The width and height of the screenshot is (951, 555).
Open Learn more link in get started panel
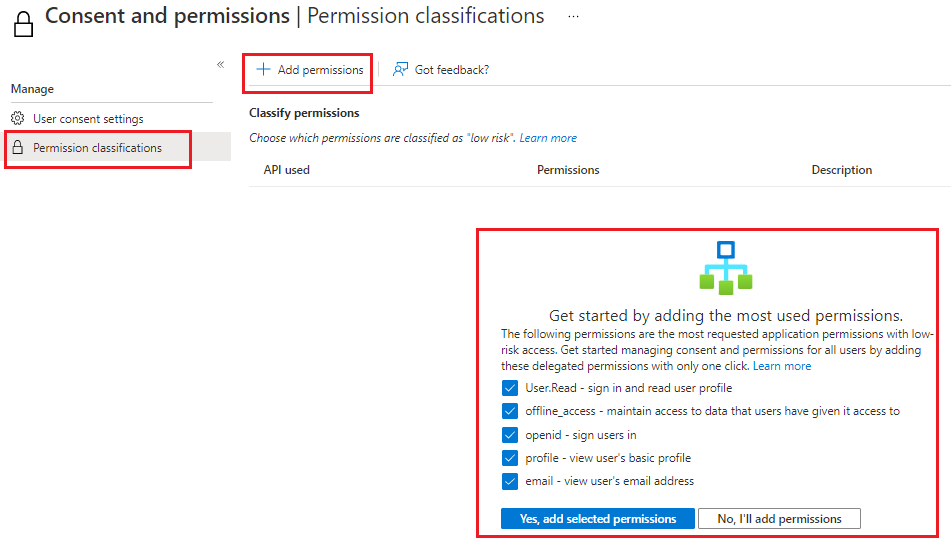point(782,366)
